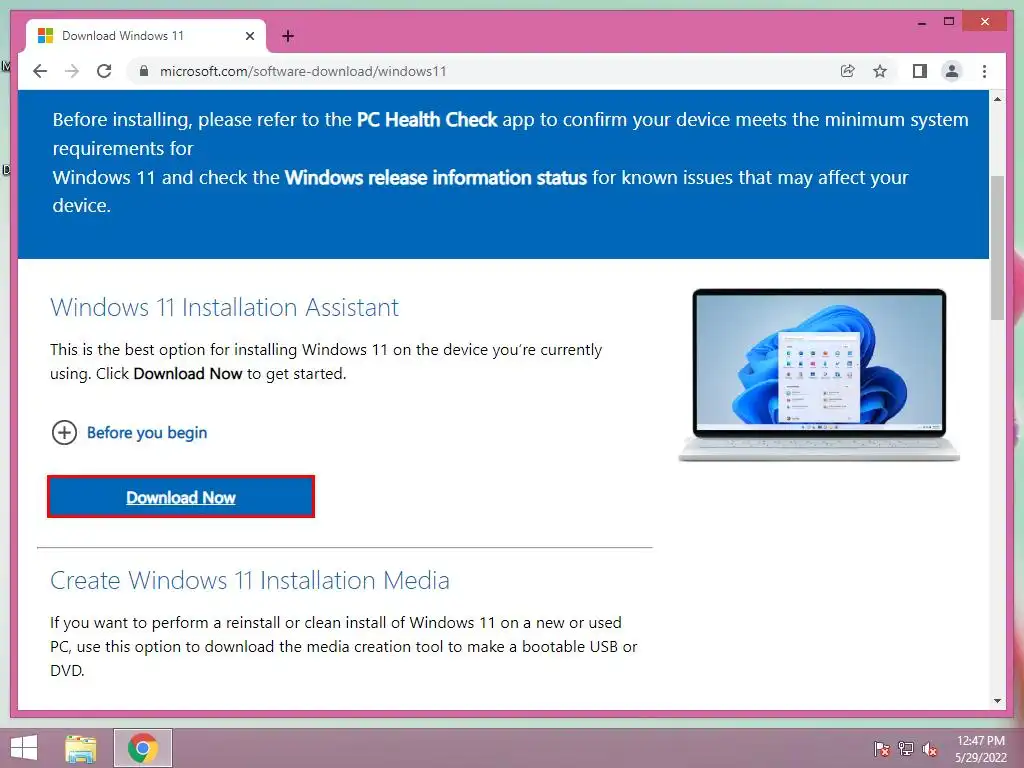This screenshot has height=768, width=1024.
Task: Open File Explorer from the taskbar
Action: (80, 748)
